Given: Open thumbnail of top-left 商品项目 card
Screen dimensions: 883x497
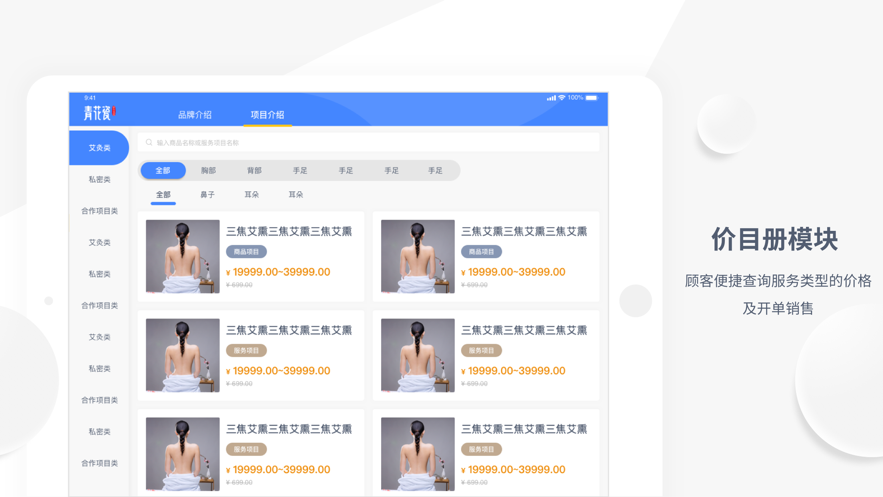Looking at the screenshot, I should 182,257.
